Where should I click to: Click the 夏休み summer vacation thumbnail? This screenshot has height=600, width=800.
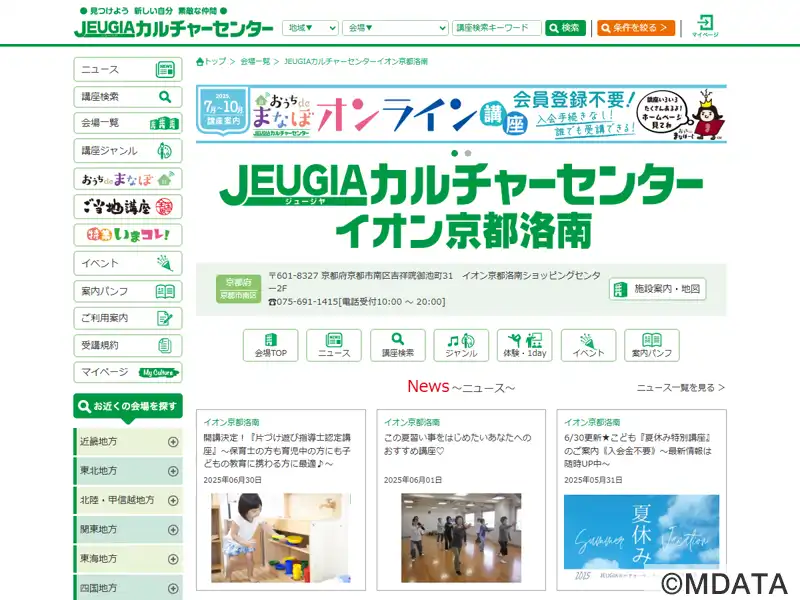pos(641,538)
